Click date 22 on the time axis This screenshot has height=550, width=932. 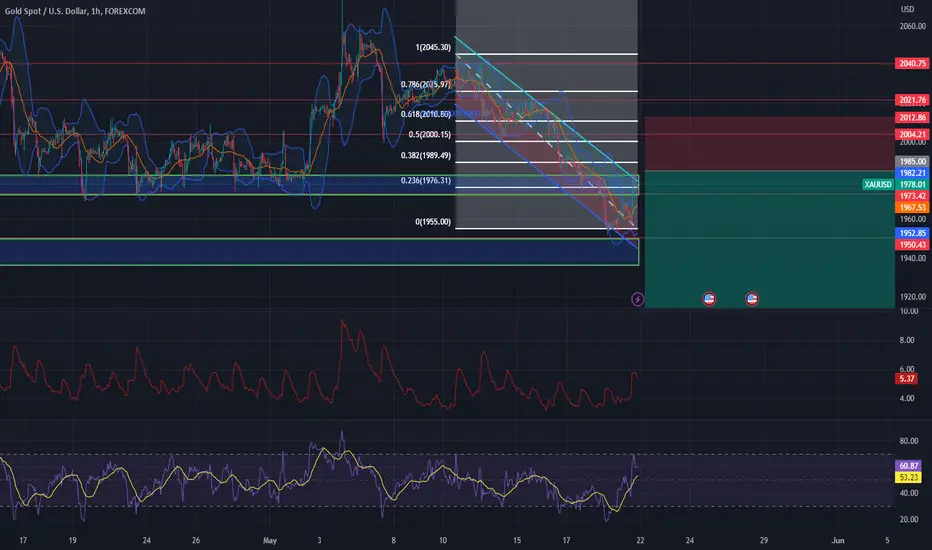click(x=640, y=540)
